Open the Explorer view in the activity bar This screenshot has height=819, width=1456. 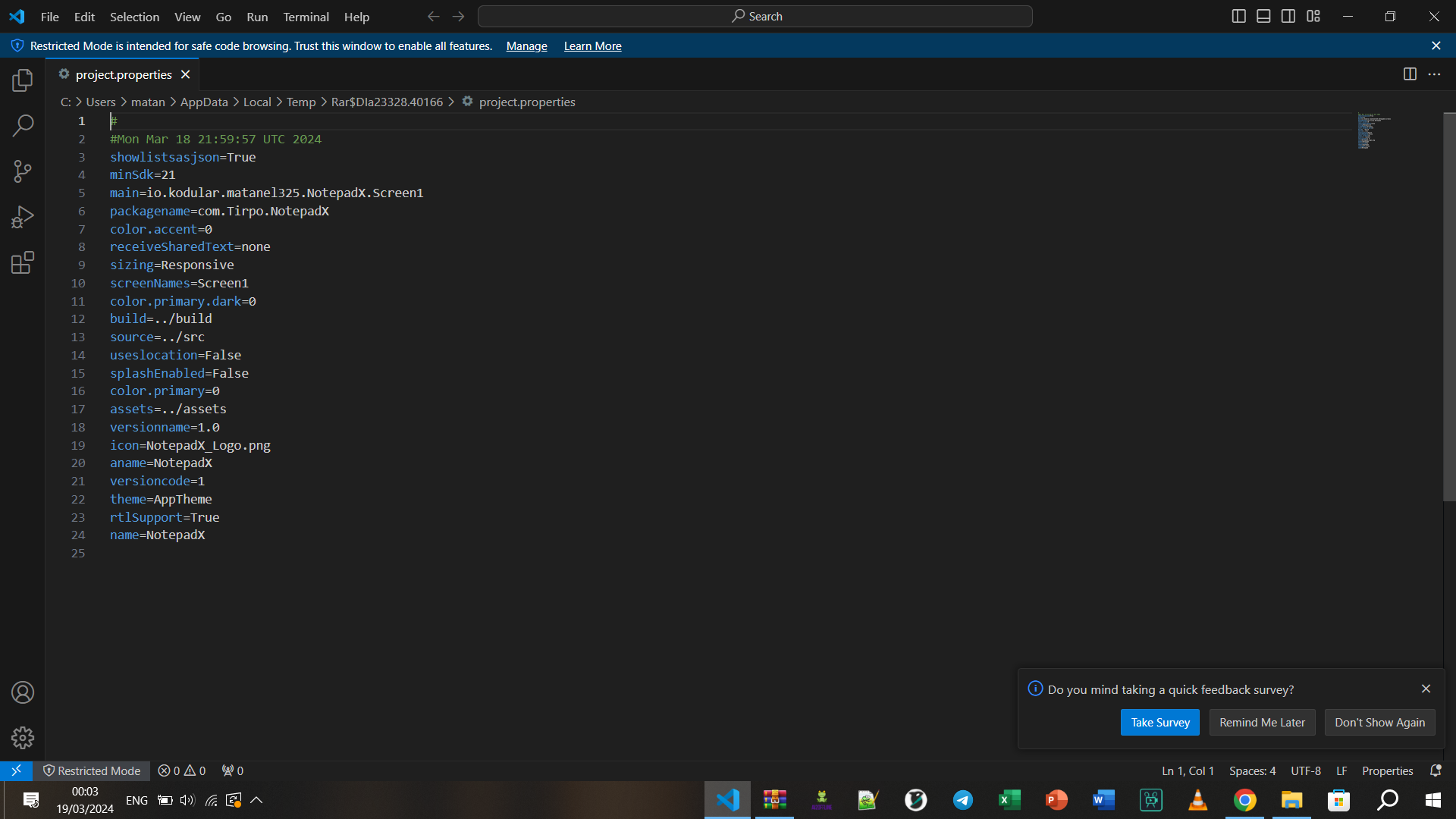(x=22, y=80)
